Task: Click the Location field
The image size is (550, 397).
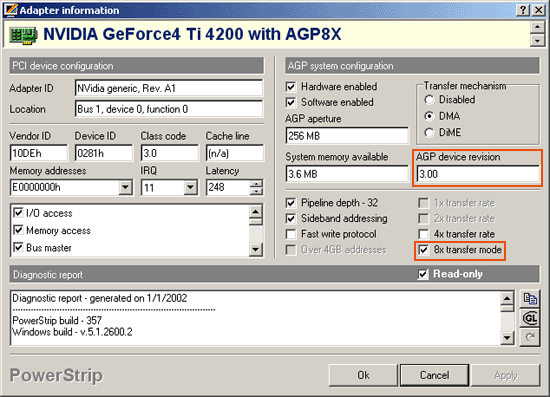Action: [169, 109]
